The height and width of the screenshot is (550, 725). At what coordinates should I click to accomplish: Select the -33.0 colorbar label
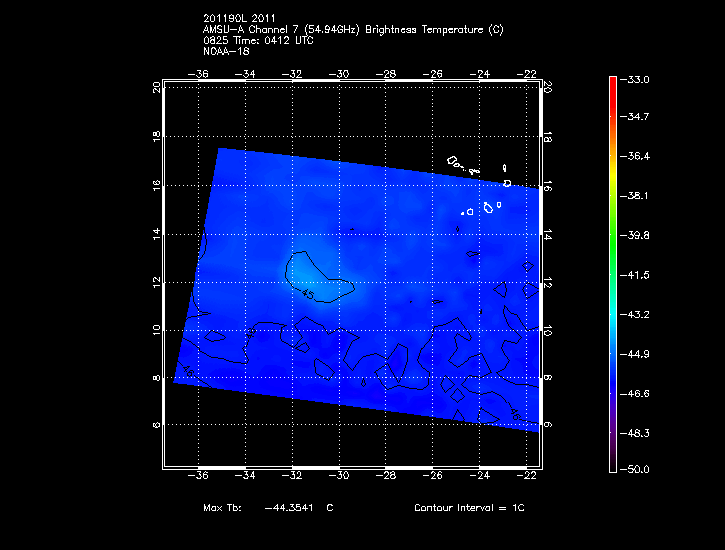point(636,79)
